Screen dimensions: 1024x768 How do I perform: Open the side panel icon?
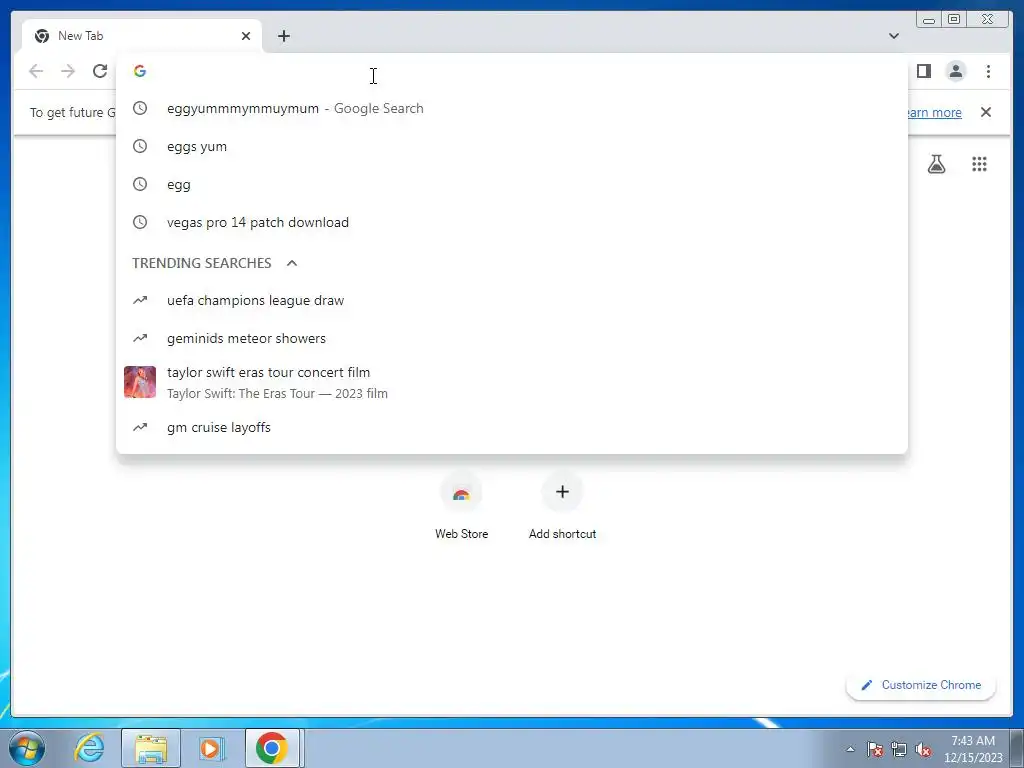coord(923,71)
